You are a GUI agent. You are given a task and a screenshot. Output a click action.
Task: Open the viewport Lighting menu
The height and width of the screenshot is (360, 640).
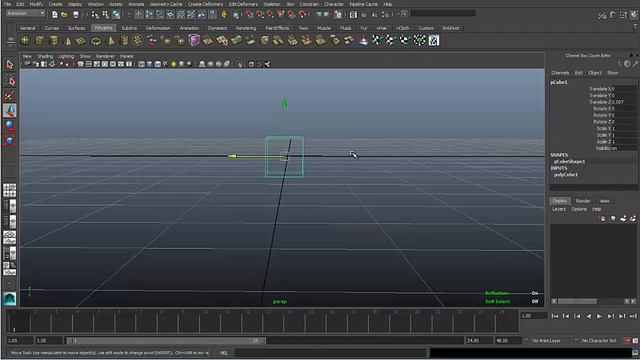point(66,56)
